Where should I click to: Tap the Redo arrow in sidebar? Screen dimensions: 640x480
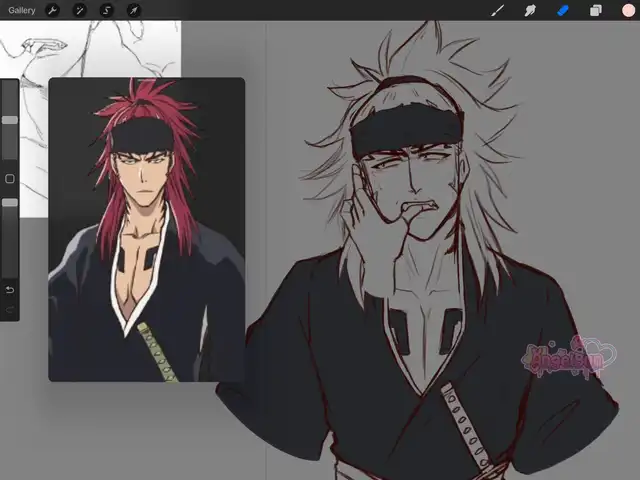click(9, 311)
